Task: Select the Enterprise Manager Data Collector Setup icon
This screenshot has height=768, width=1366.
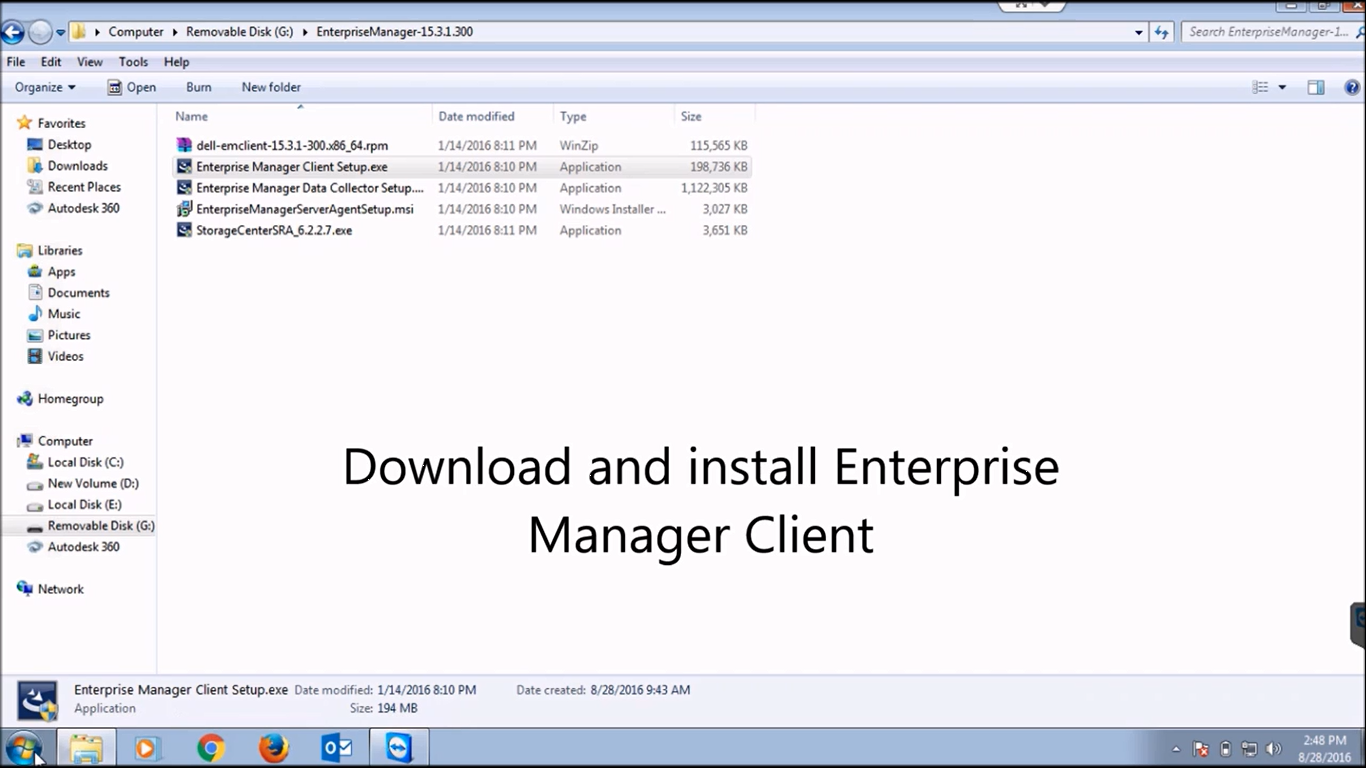Action: tap(184, 188)
